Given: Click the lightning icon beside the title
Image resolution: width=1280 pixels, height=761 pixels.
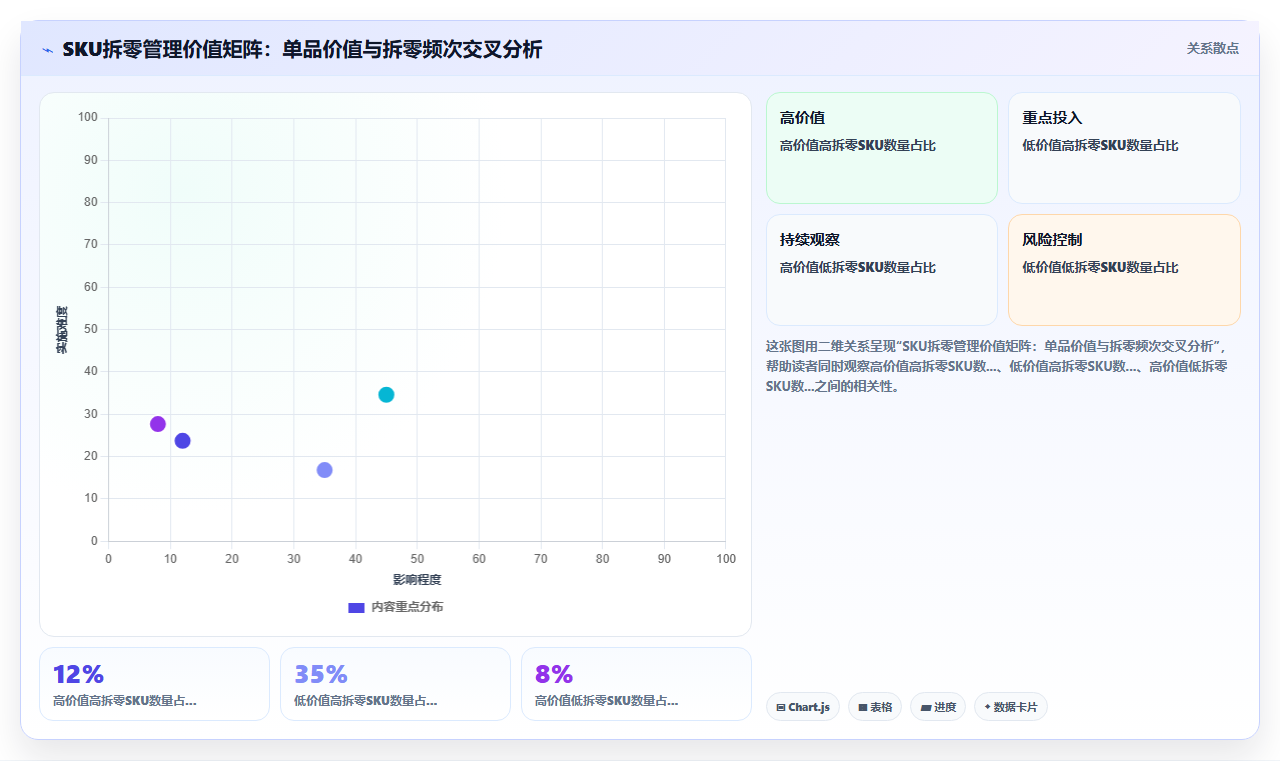Looking at the screenshot, I should [47, 50].
